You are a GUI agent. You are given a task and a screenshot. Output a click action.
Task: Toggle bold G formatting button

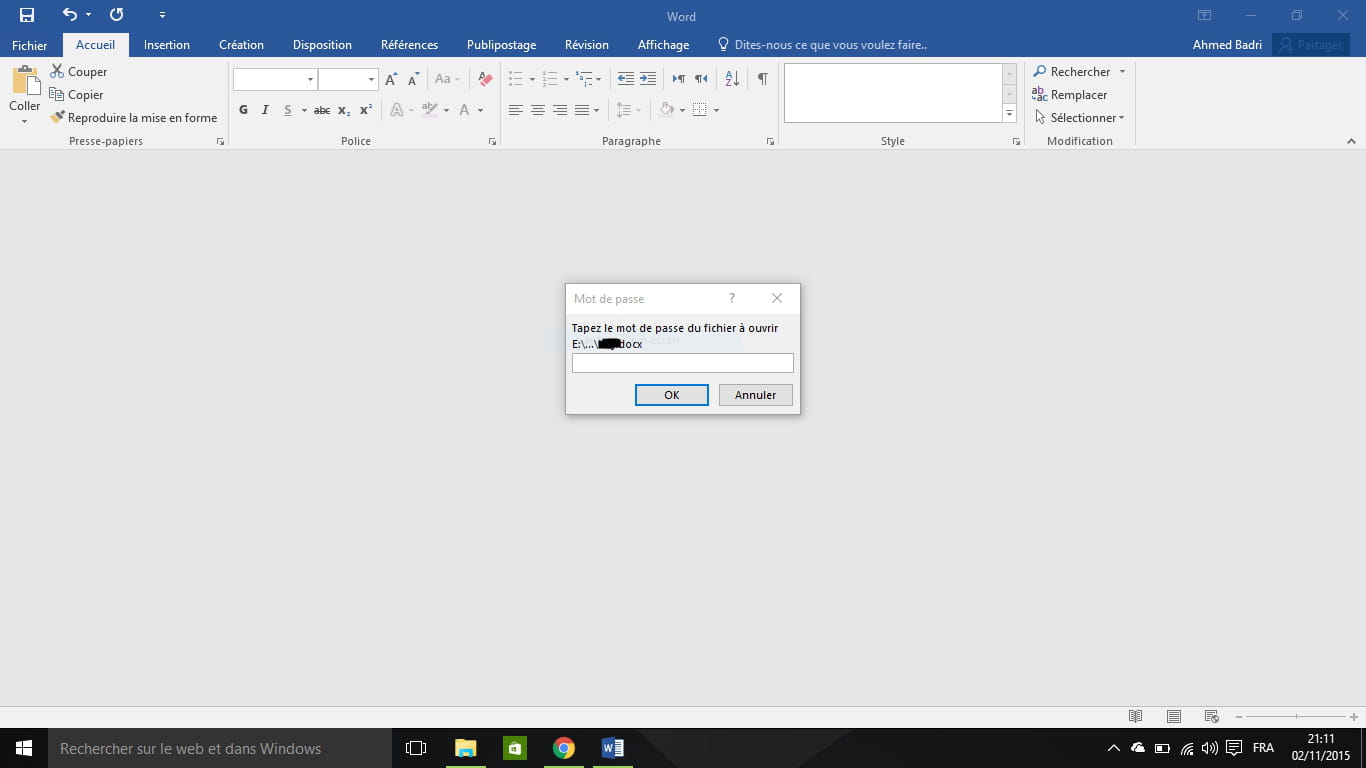pyautogui.click(x=243, y=110)
